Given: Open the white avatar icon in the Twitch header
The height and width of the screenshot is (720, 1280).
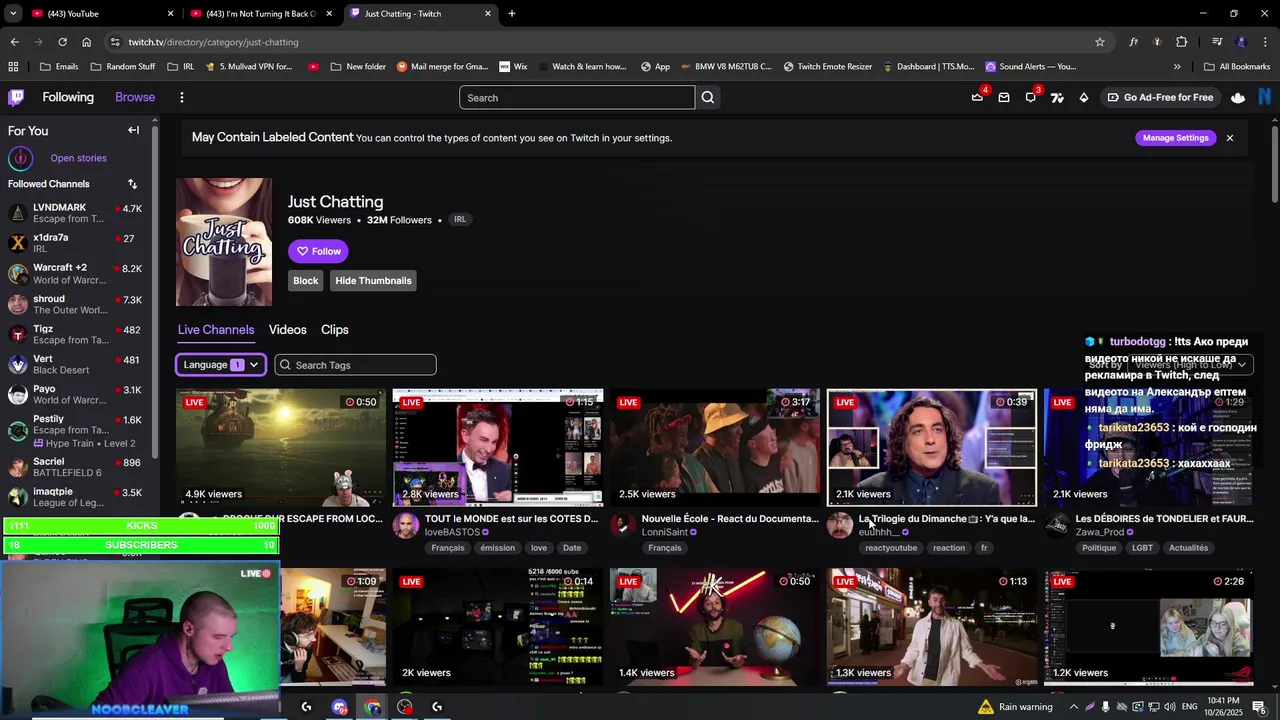Looking at the screenshot, I should (1238, 97).
